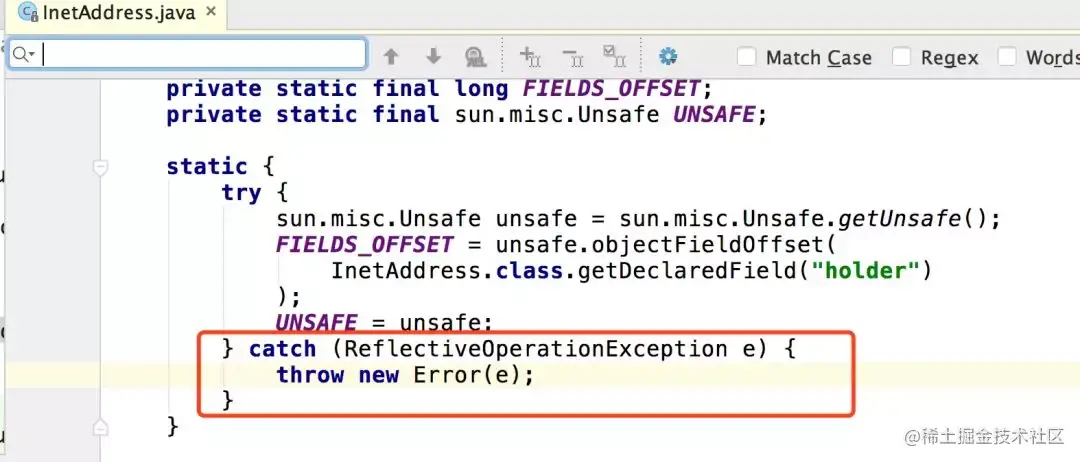The width and height of the screenshot is (1080, 462).
Task: Click the Java class icon on the tab
Action: click(x=28, y=12)
